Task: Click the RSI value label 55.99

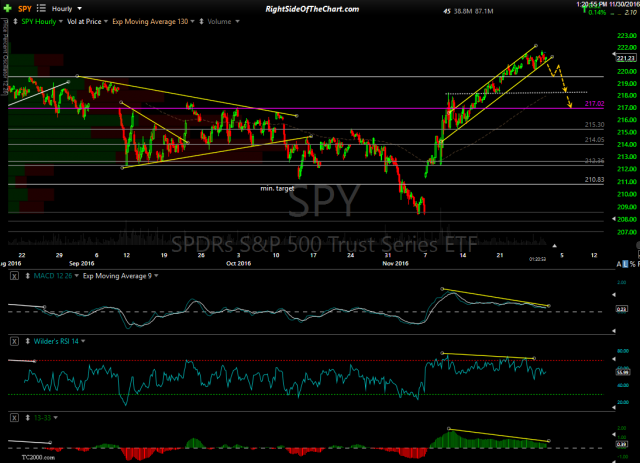Action: pyautogui.click(x=622, y=372)
